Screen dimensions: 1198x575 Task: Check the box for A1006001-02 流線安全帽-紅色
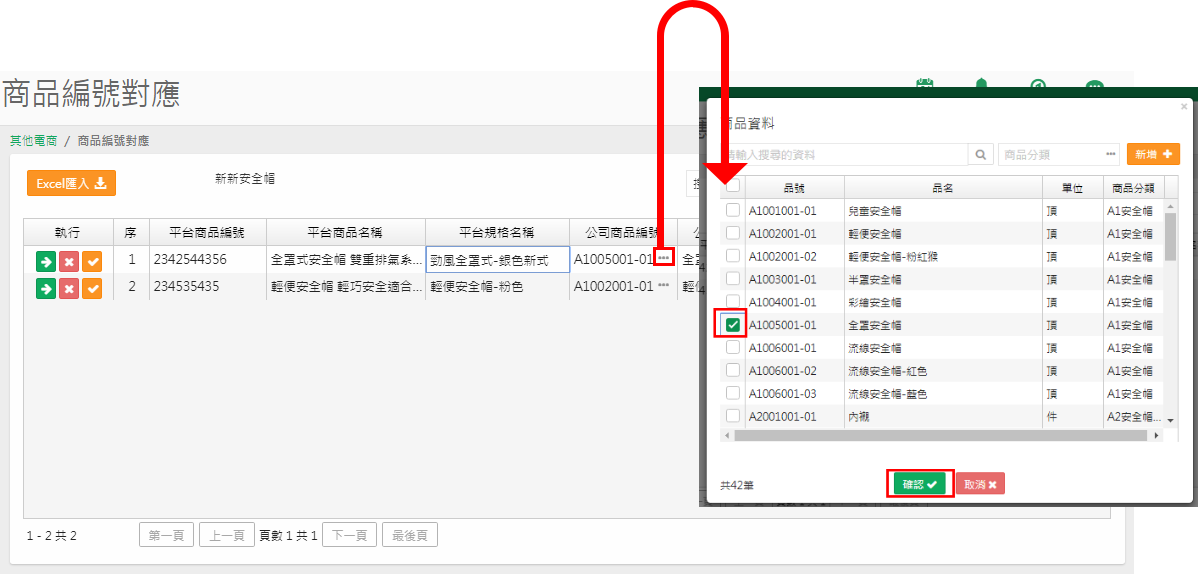tap(733, 370)
